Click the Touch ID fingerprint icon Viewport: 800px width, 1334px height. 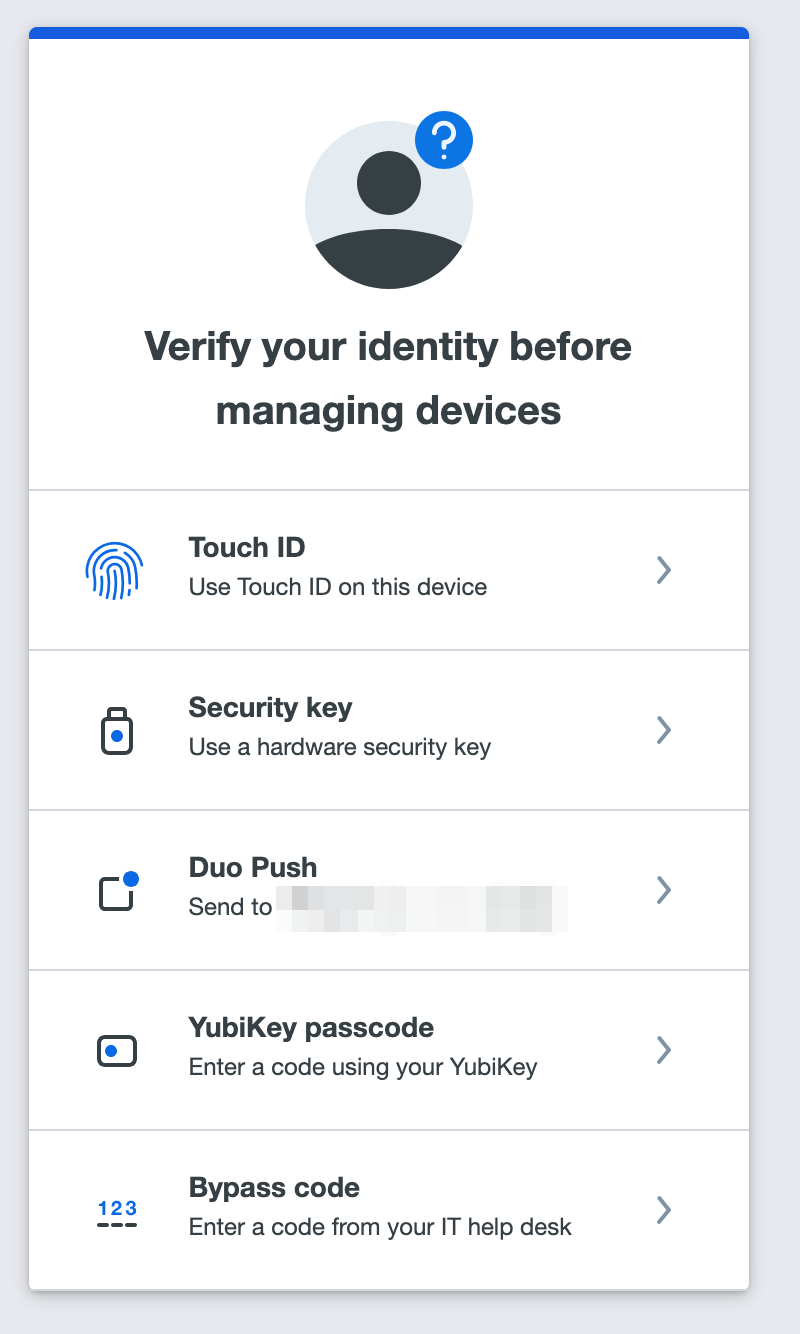114,571
